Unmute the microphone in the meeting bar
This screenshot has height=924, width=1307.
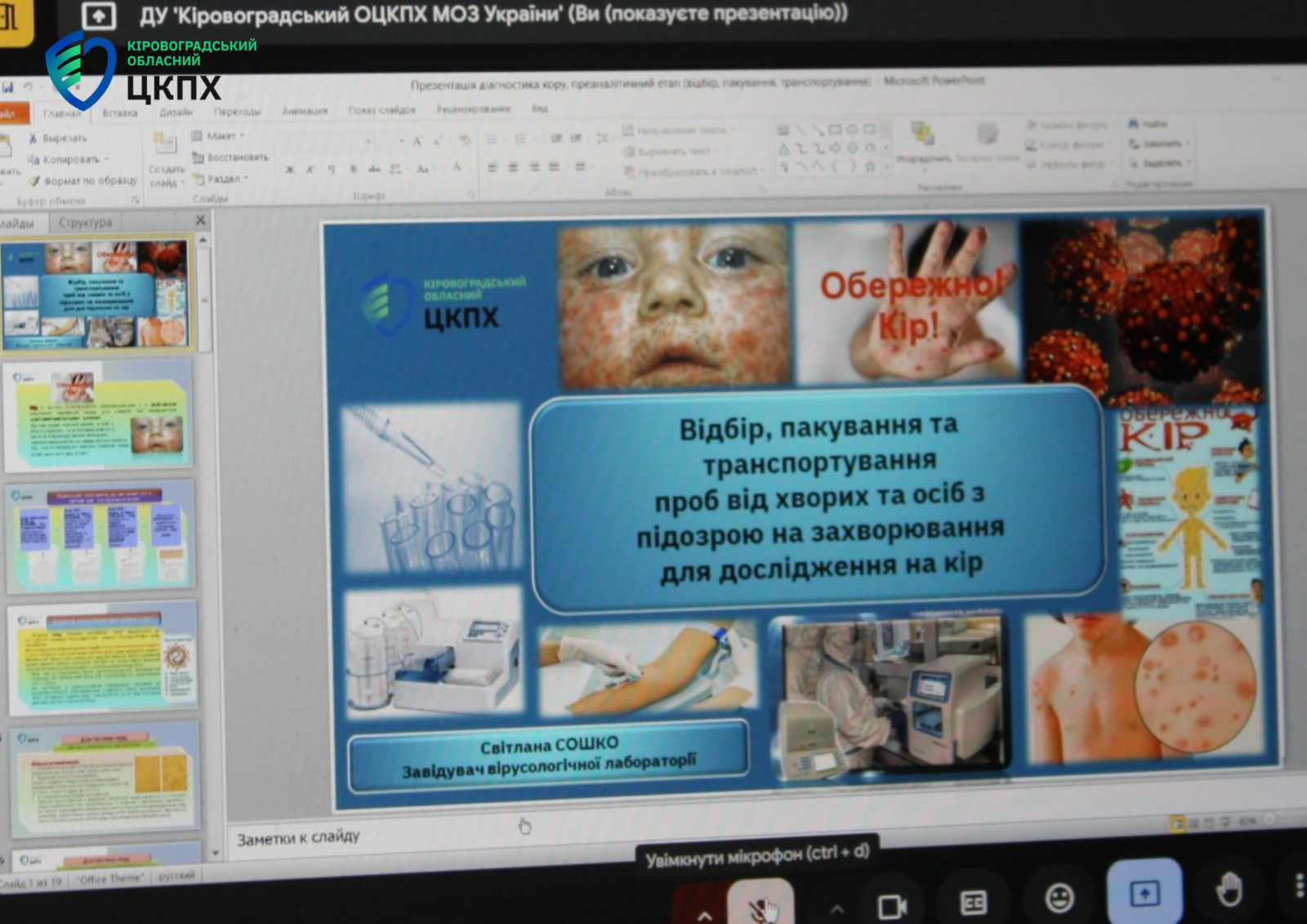point(761,905)
